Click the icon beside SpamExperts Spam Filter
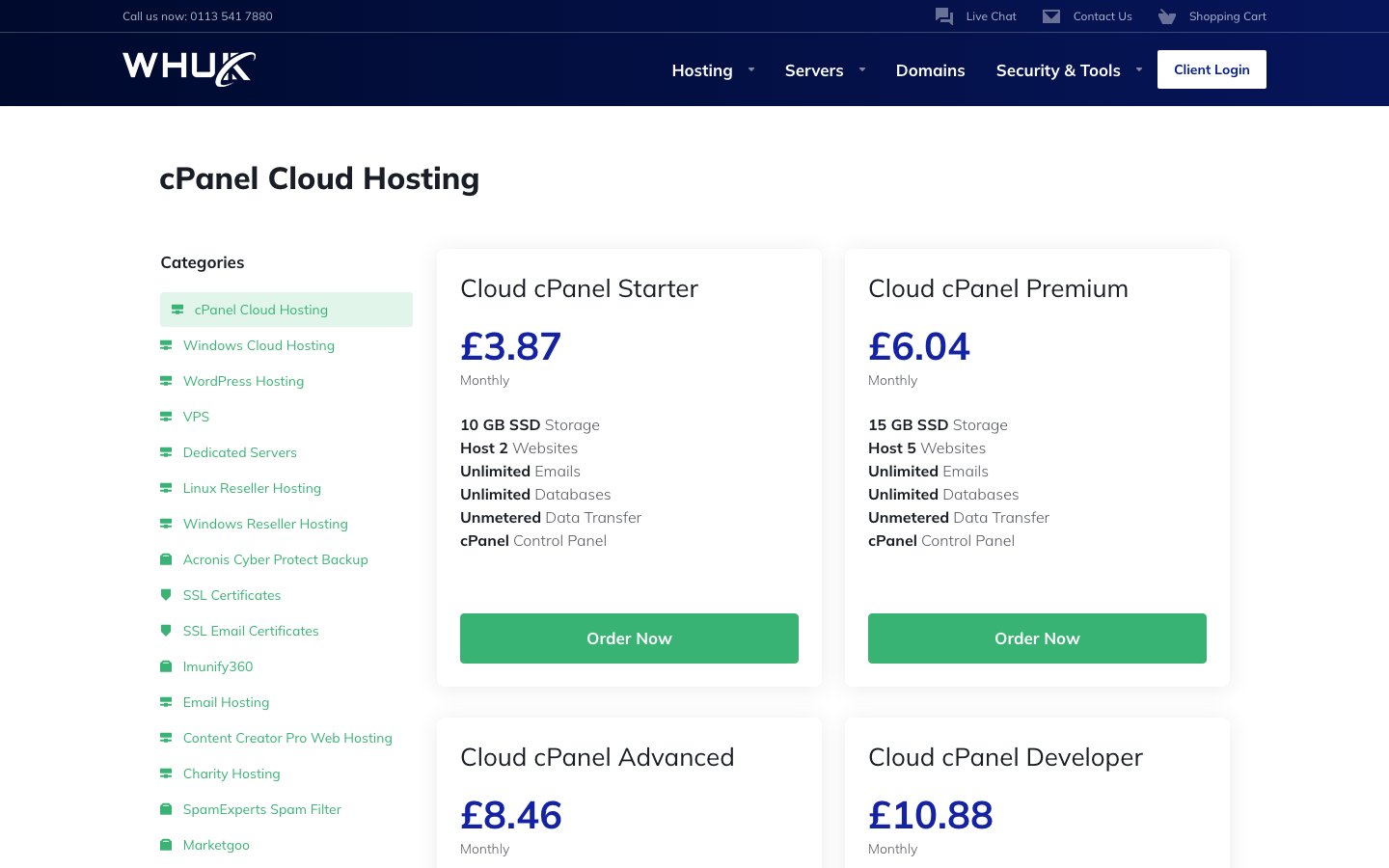1389x868 pixels. (166, 809)
